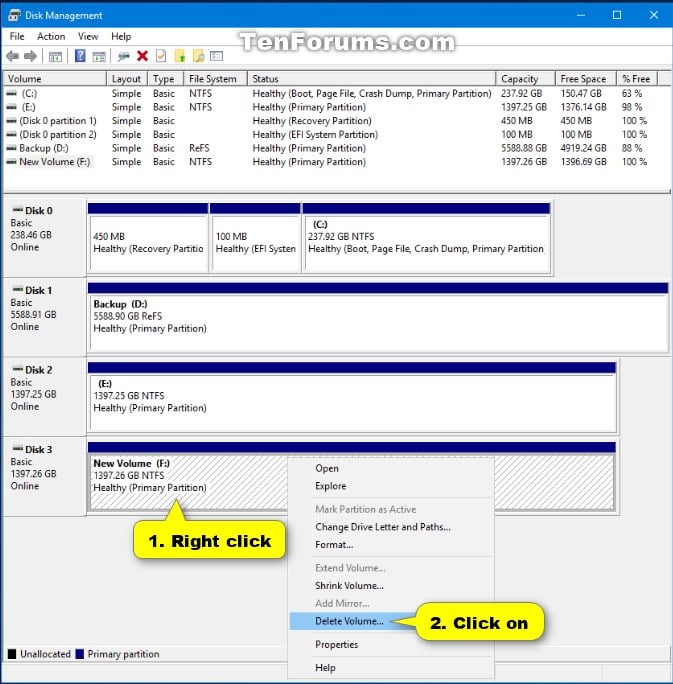The height and width of the screenshot is (684, 673).
Task: Click the disk icon next to Disk 2
Action: 17,369
